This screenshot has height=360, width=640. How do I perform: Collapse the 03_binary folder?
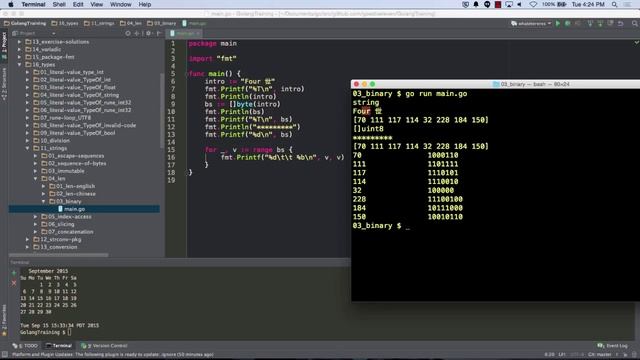(44, 201)
